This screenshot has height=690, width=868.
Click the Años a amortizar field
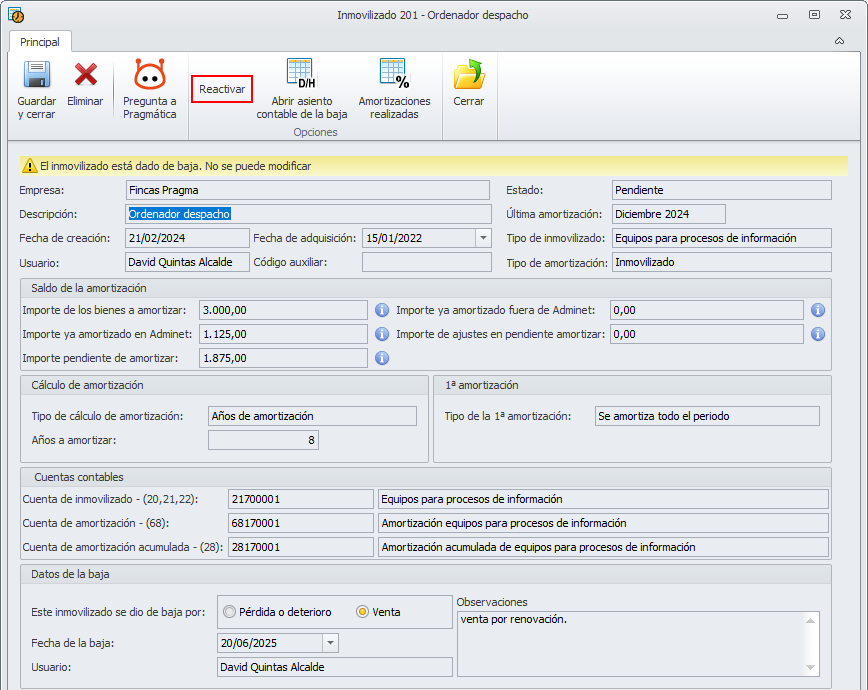click(x=263, y=440)
